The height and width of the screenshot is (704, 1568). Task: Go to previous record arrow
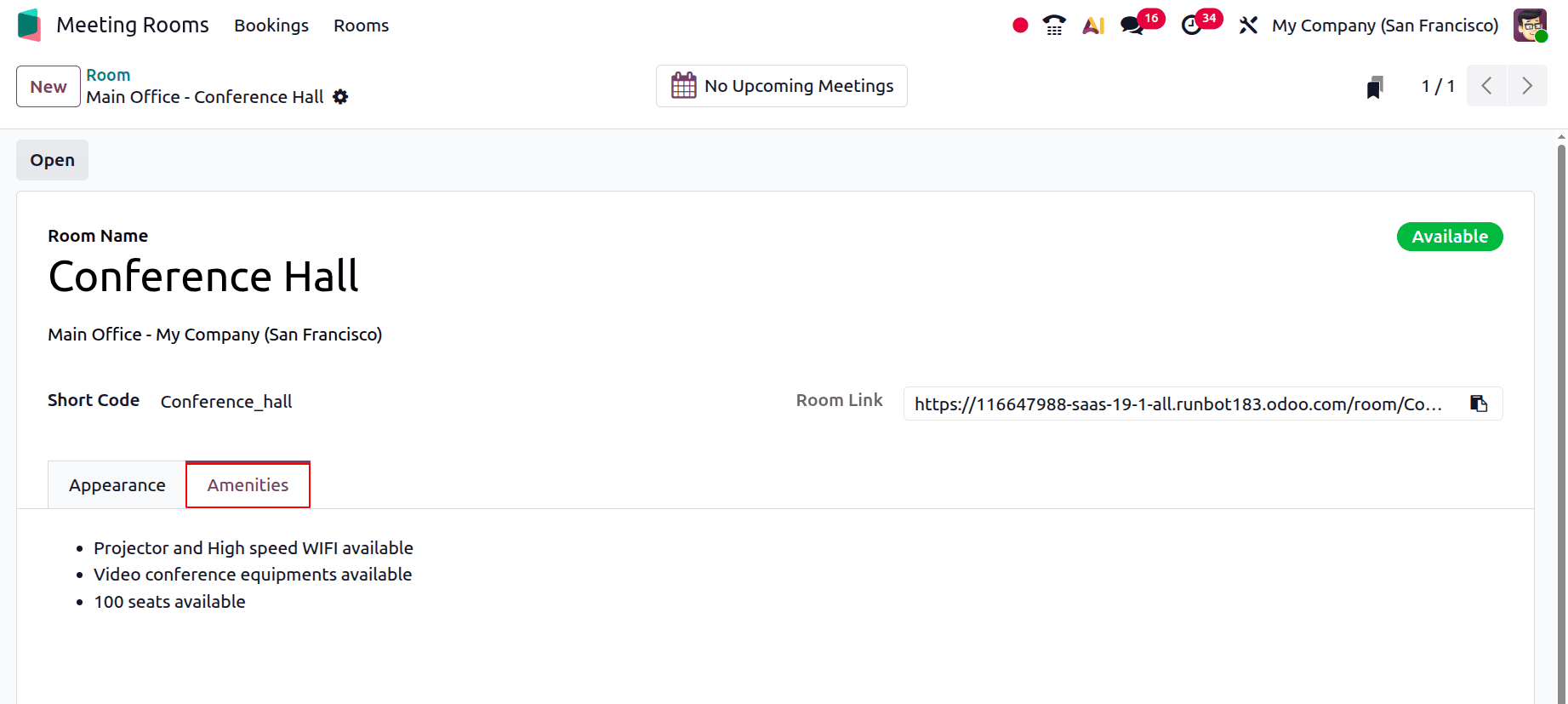point(1486,86)
